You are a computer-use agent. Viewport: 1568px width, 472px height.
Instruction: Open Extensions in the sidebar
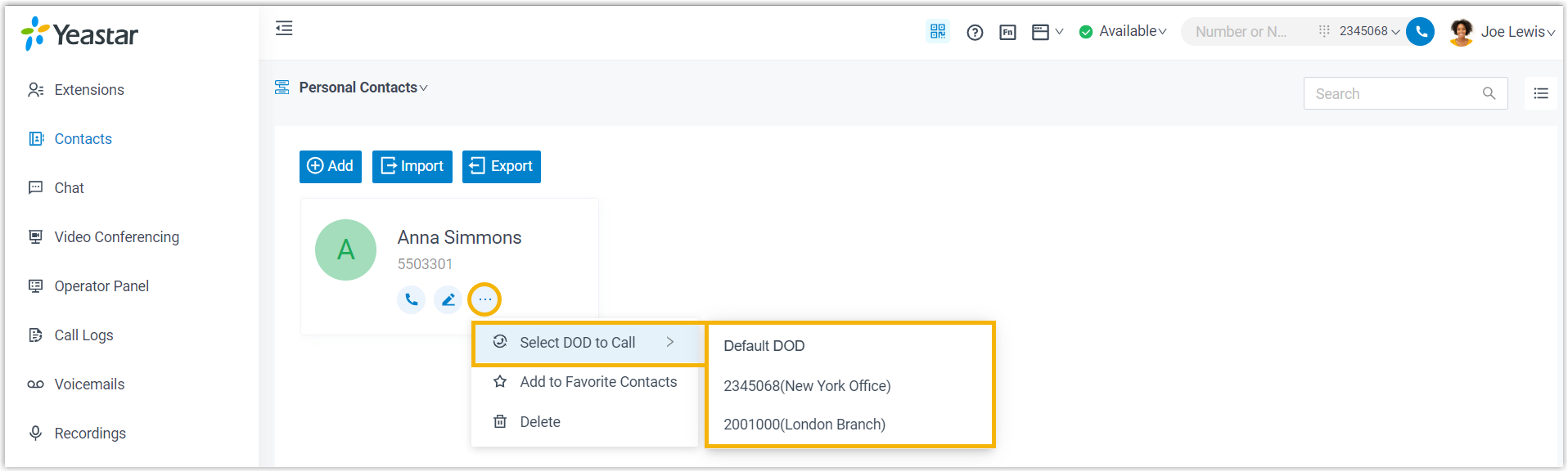click(x=89, y=90)
